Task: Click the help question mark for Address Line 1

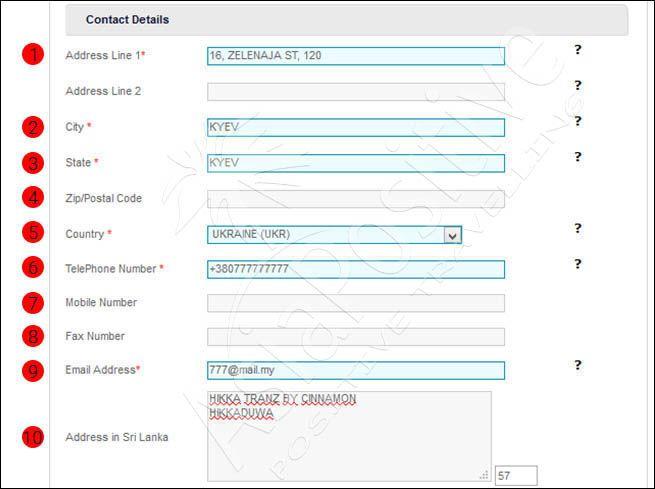Action: (577, 50)
